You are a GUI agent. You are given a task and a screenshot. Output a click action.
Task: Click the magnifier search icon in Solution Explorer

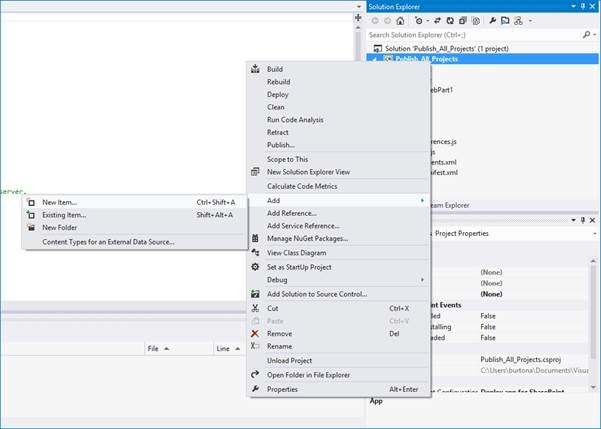(x=586, y=35)
